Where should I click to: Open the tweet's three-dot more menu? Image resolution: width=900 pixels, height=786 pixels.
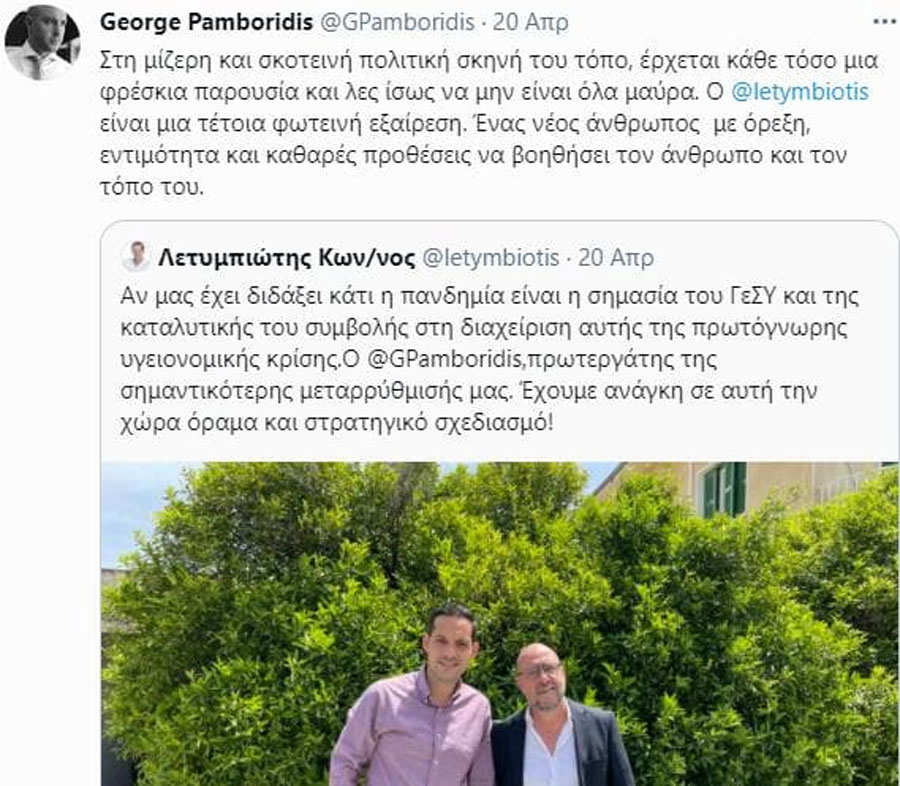pyautogui.click(x=885, y=22)
